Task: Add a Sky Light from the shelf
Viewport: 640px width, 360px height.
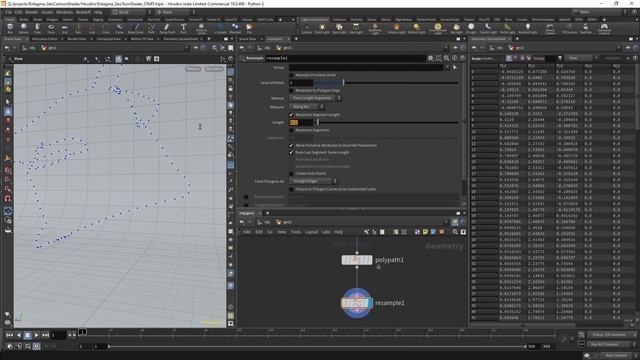Action: pos(456,28)
